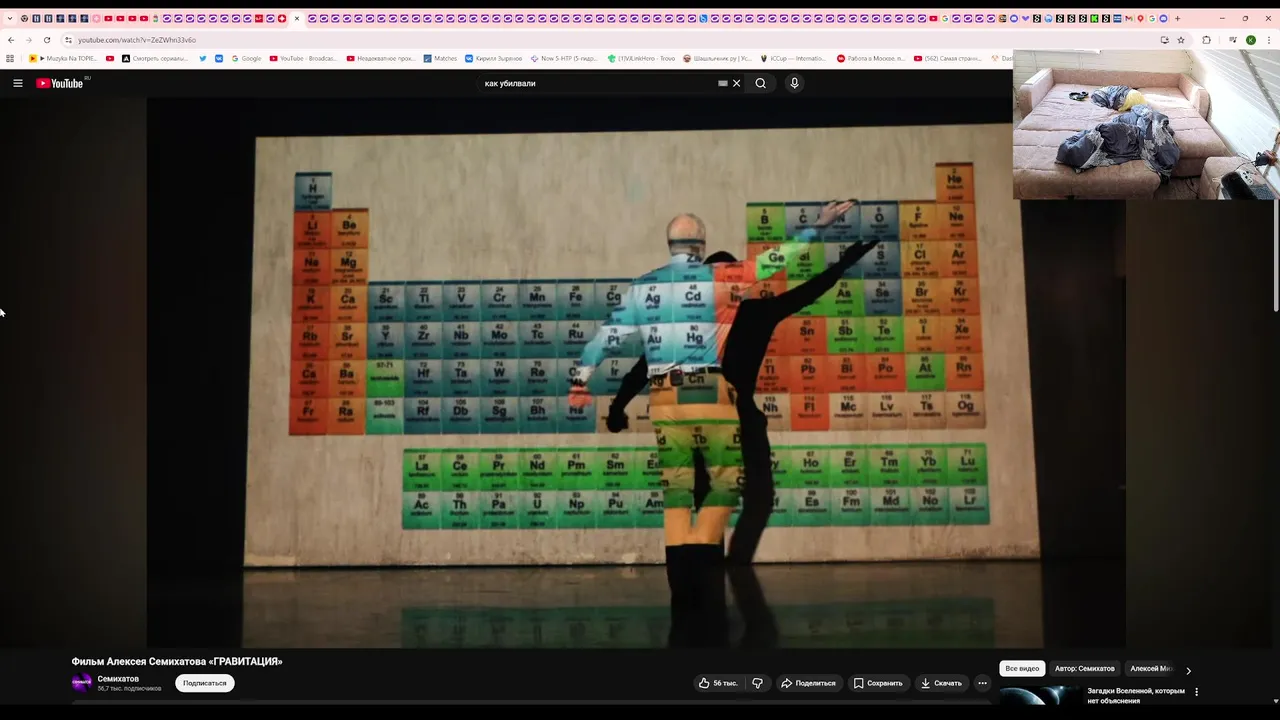Image resolution: width=1280 pixels, height=720 pixels.
Task: Open the '(562) Самая стран...' bookmark
Action: (948, 58)
